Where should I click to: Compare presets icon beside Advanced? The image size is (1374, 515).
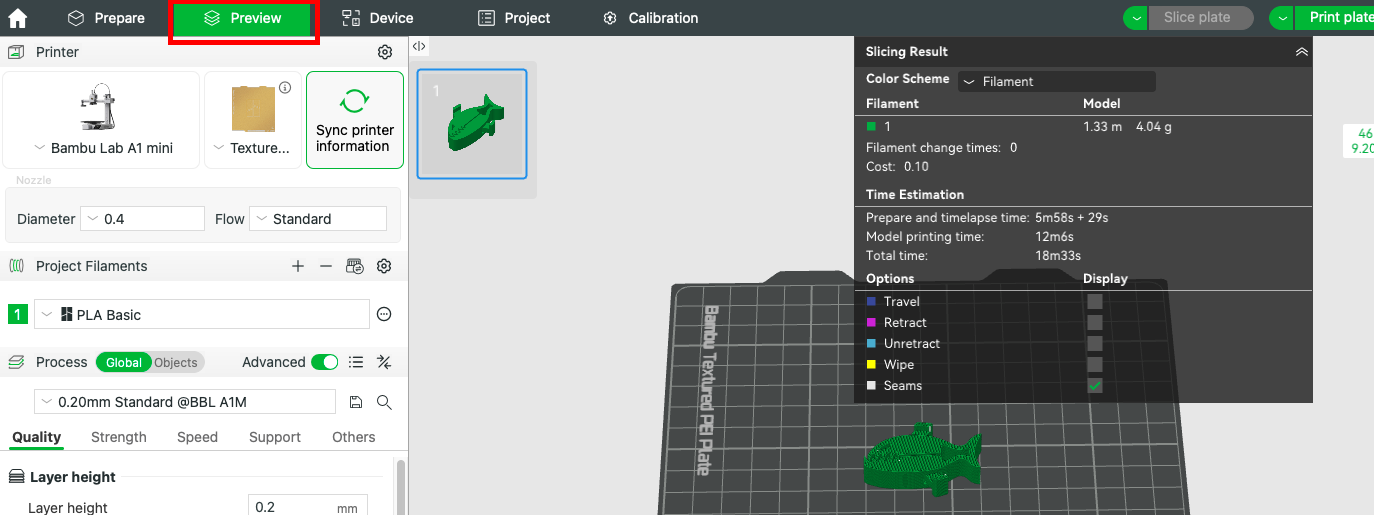pyautogui.click(x=383, y=362)
